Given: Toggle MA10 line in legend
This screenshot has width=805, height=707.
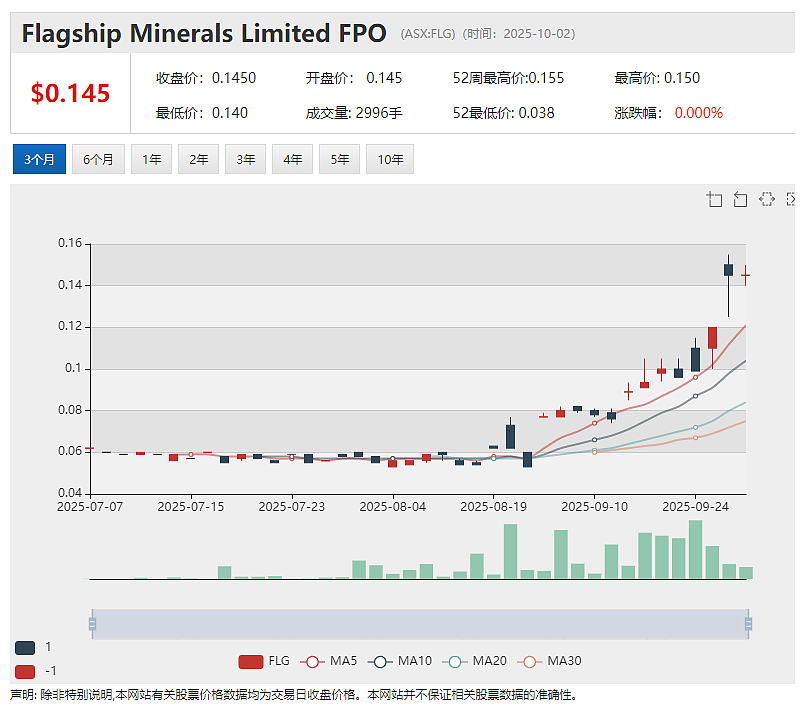Looking at the screenshot, I should click(x=400, y=661).
